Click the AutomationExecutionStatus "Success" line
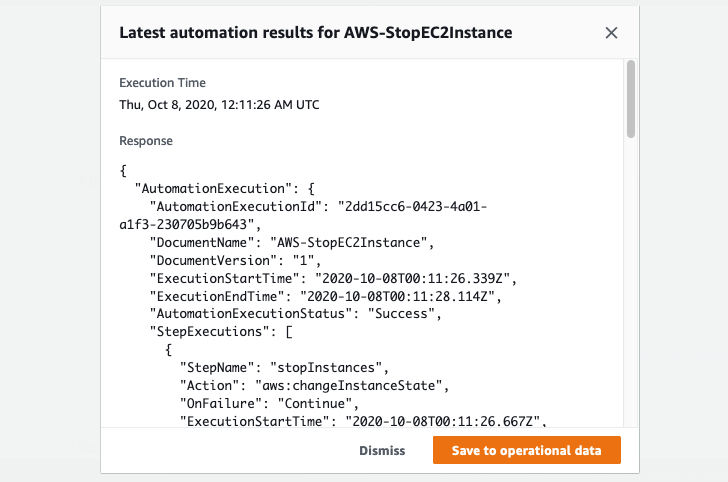728x482 pixels. [x=296, y=314]
